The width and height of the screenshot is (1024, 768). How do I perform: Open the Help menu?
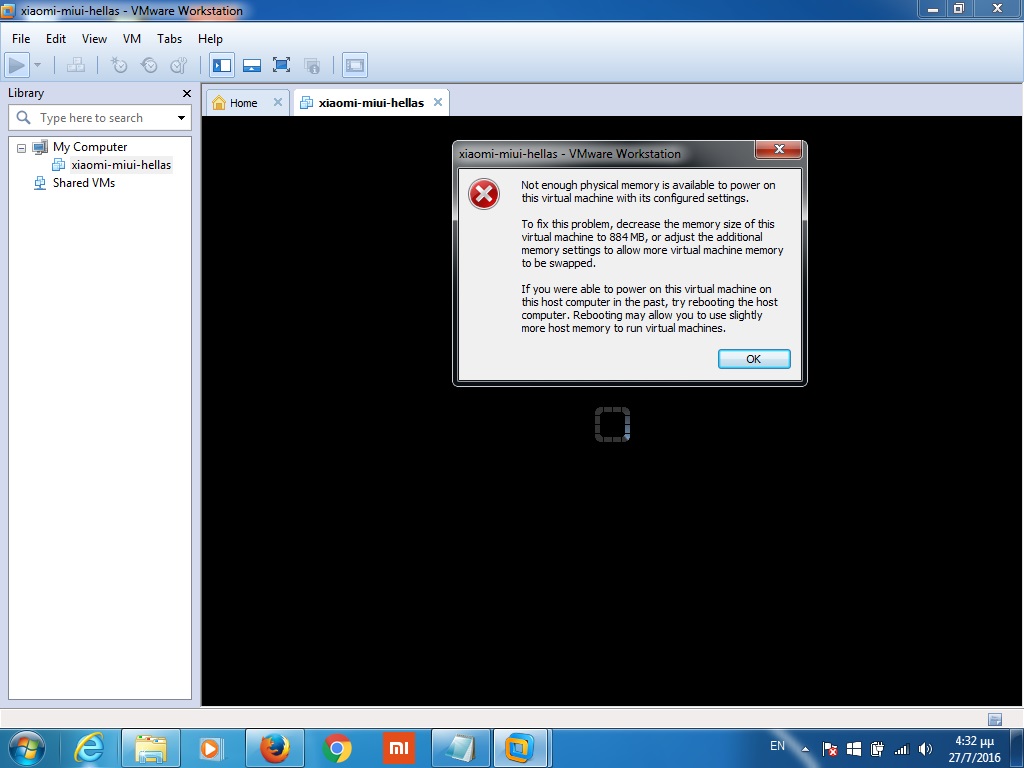coord(210,39)
